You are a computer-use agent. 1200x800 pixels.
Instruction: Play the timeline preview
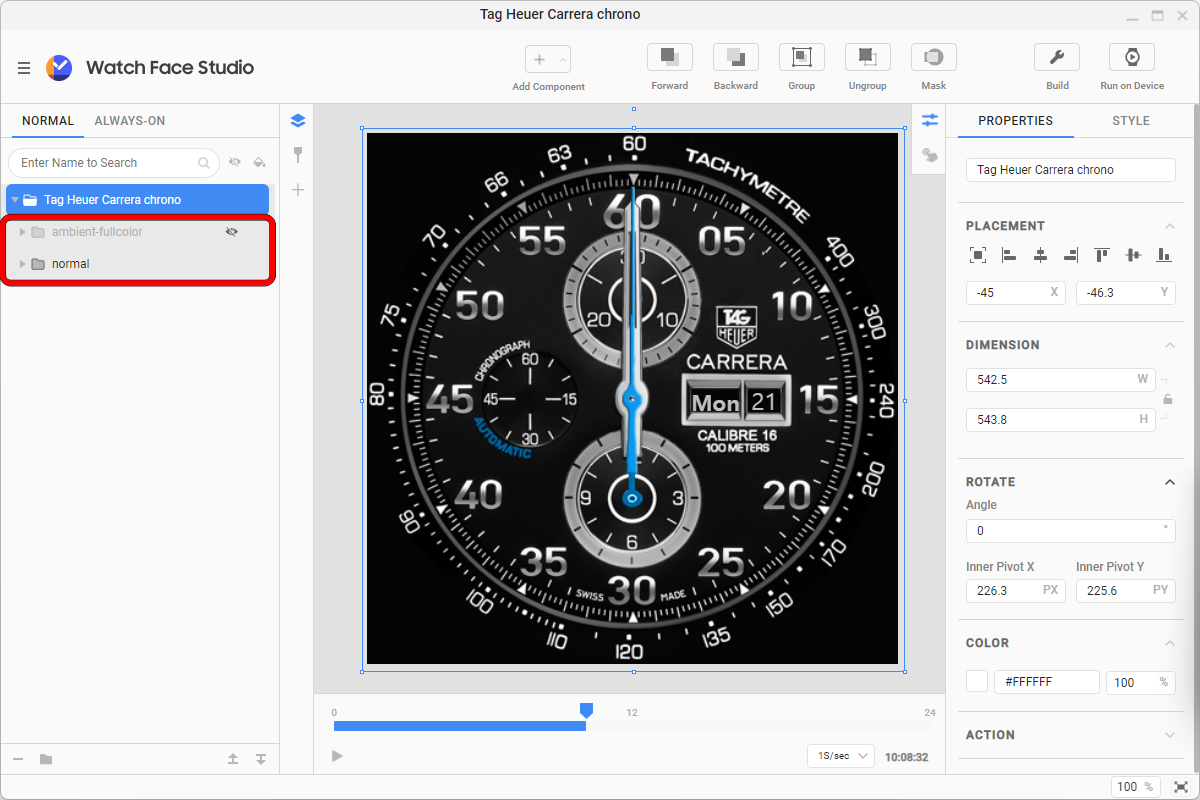337,756
